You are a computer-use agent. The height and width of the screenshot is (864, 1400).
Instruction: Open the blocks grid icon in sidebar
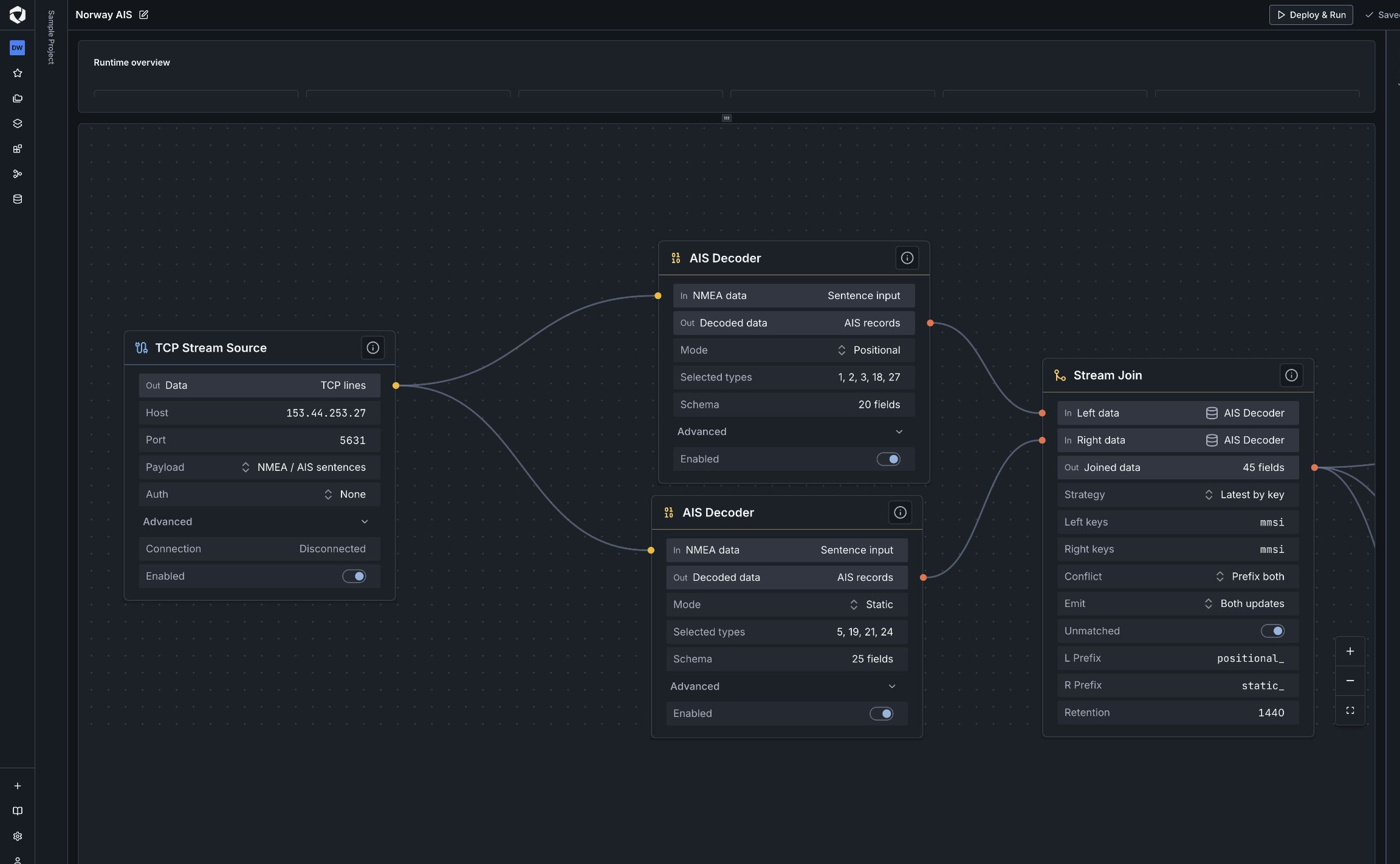[18, 149]
